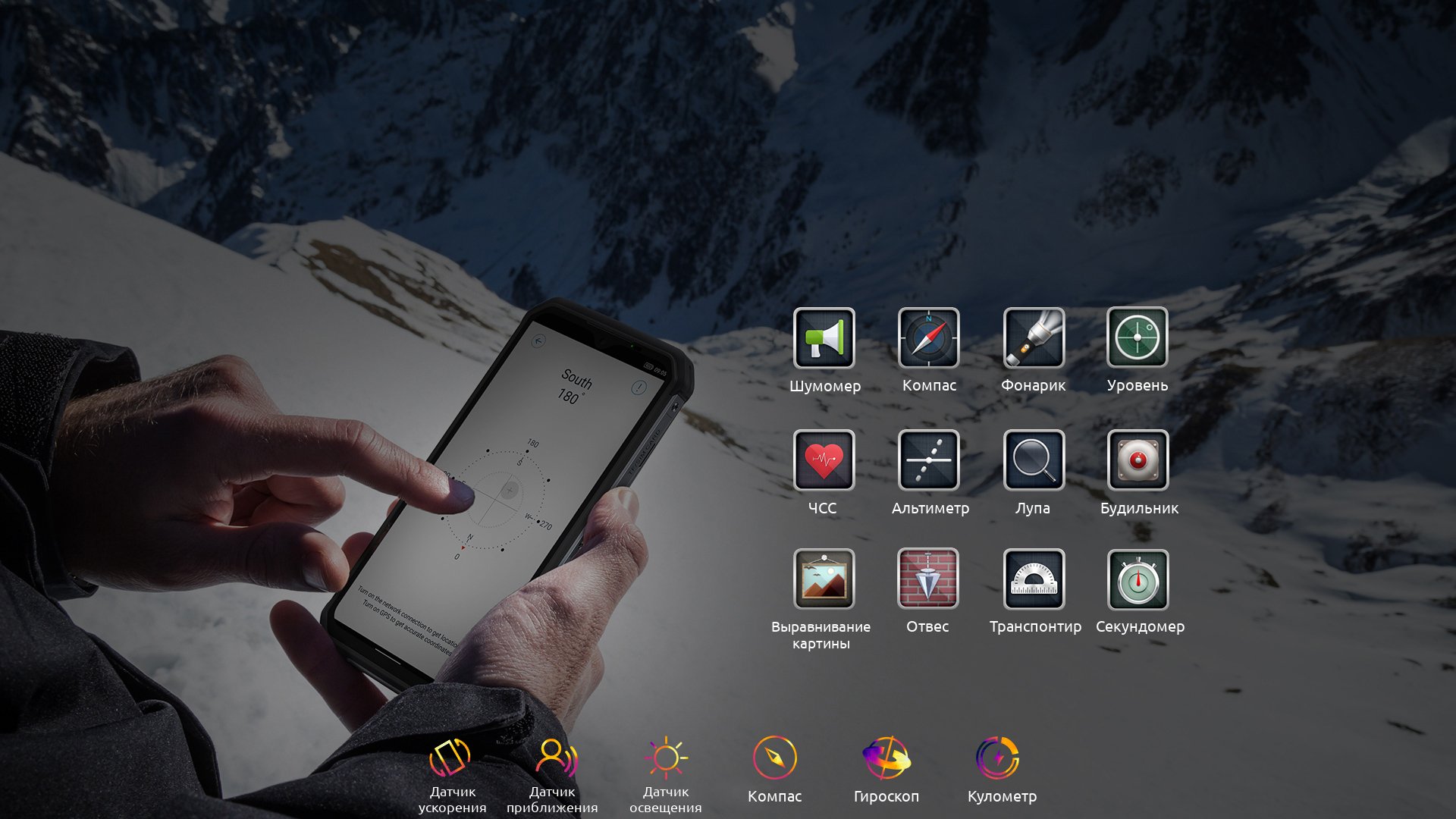The image size is (1456, 819).
Task: Tap the info icon beside South heading
Action: tap(639, 388)
